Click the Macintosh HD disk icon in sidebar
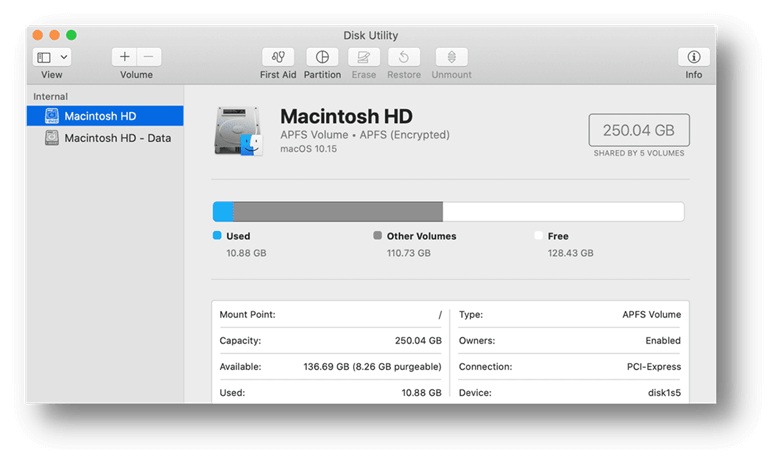The height and width of the screenshot is (463, 775). pos(51,116)
